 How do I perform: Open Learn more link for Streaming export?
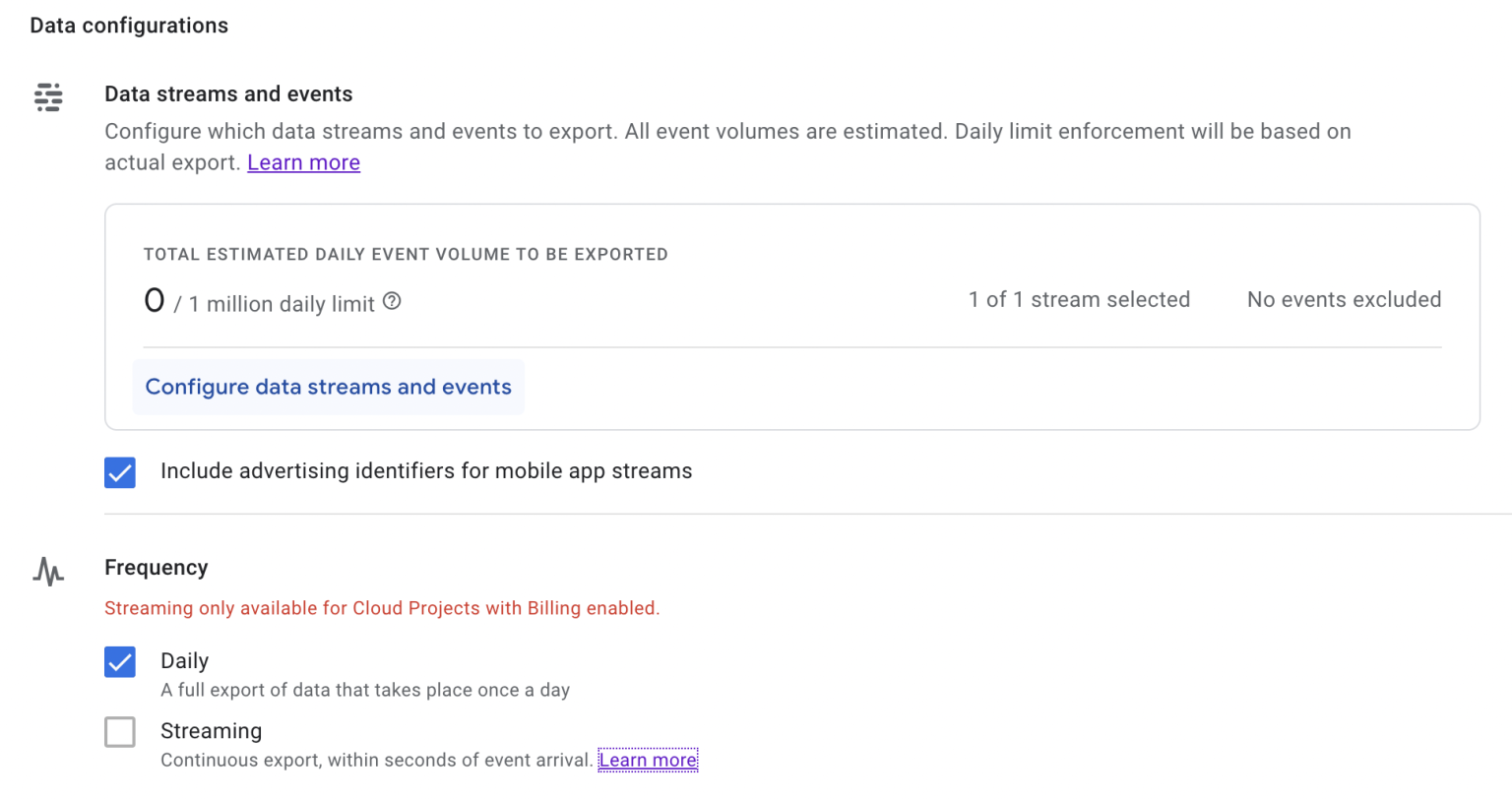point(648,760)
